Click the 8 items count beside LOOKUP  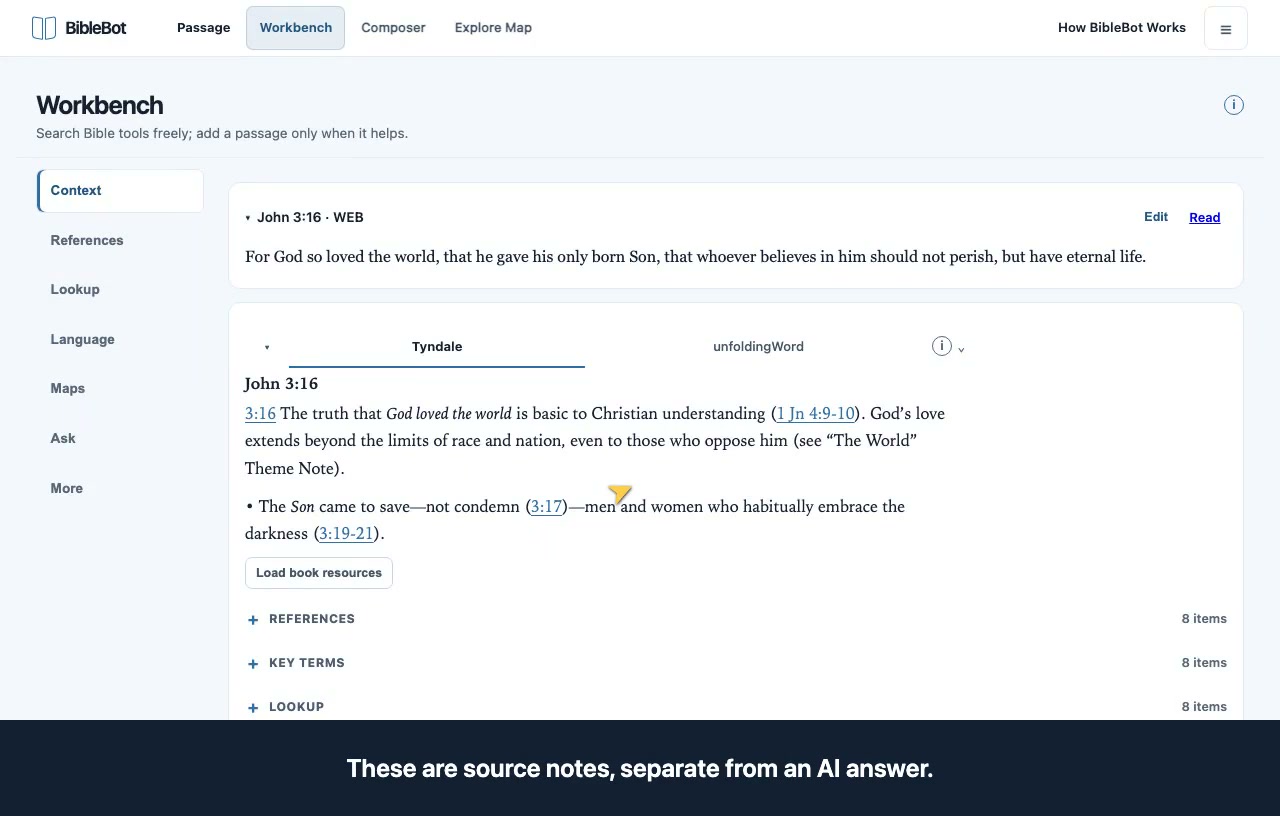pyautogui.click(x=1204, y=707)
